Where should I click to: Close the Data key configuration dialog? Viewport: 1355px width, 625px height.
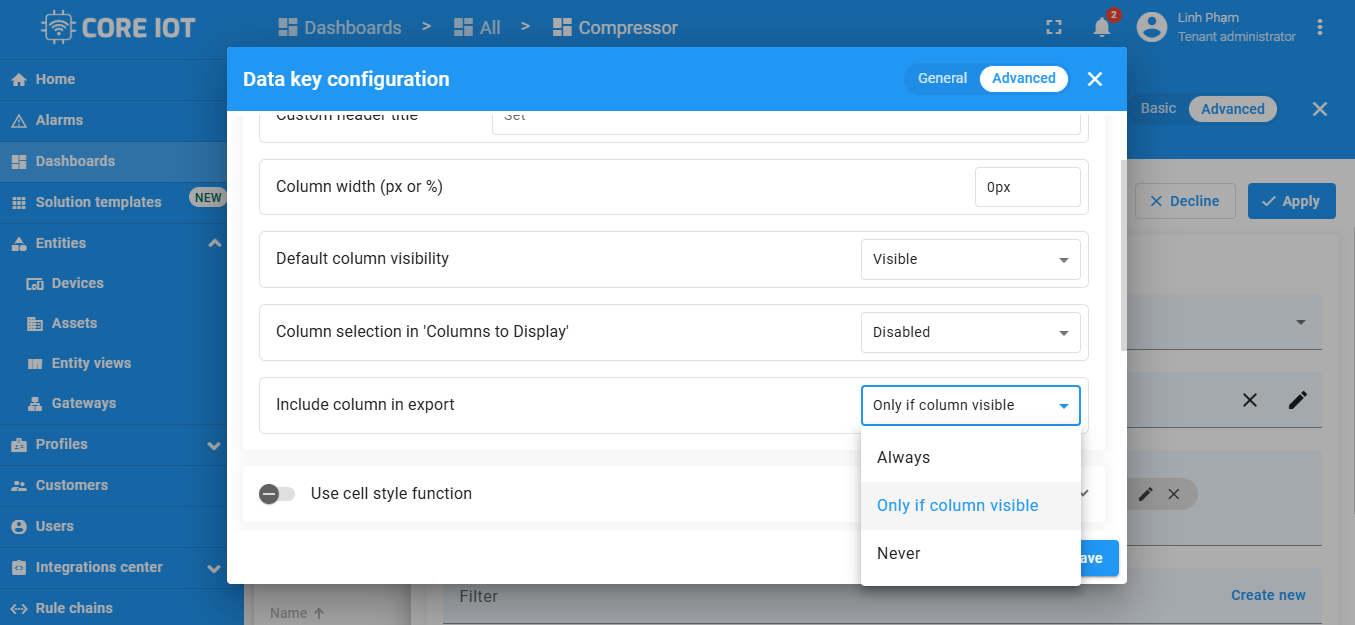click(1095, 79)
